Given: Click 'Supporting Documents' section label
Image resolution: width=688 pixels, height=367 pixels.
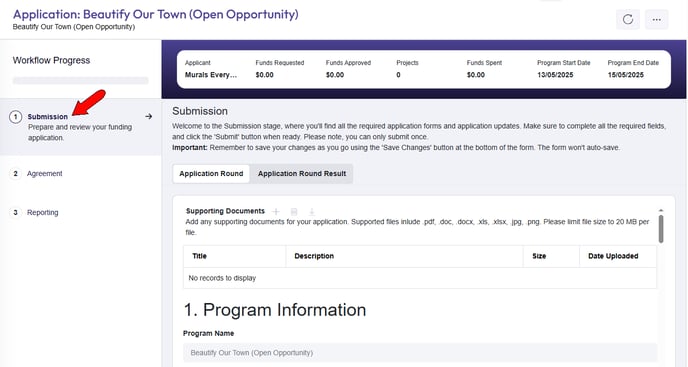Looking at the screenshot, I should [225, 211].
